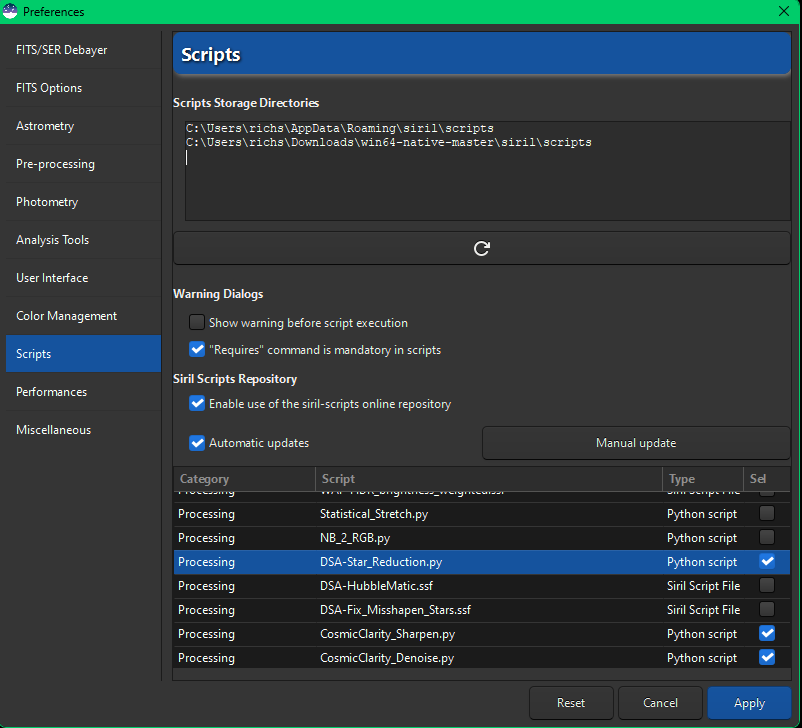Sort by the Type column header
The width and height of the screenshot is (802, 728).
[x=703, y=479]
